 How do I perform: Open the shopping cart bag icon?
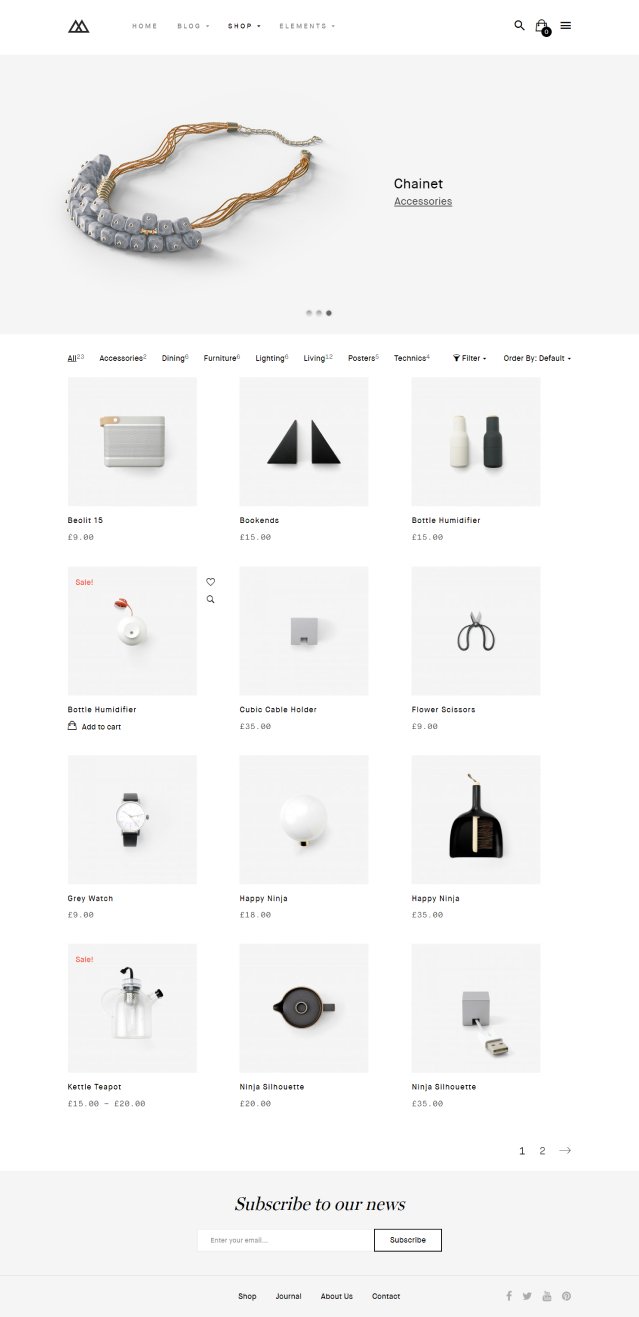click(542, 26)
